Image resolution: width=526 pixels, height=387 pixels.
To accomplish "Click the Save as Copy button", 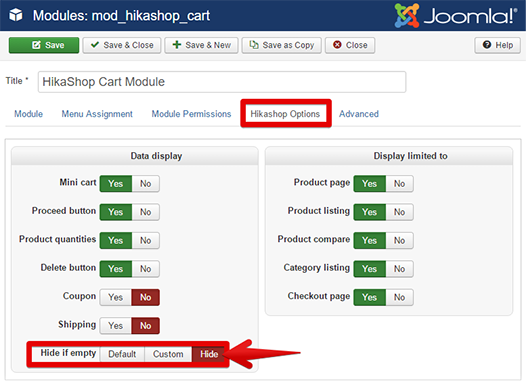I will [282, 45].
